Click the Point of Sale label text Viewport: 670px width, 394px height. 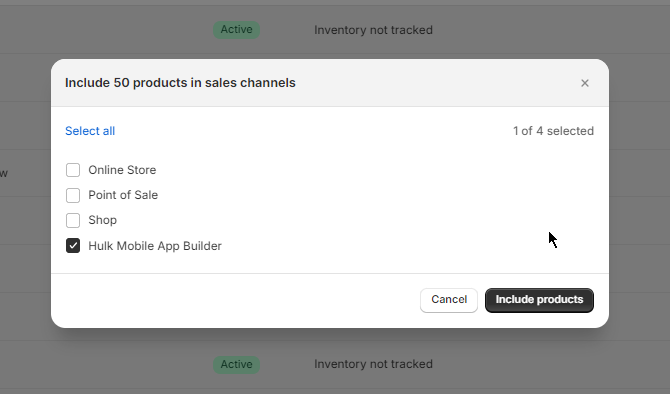tap(123, 195)
